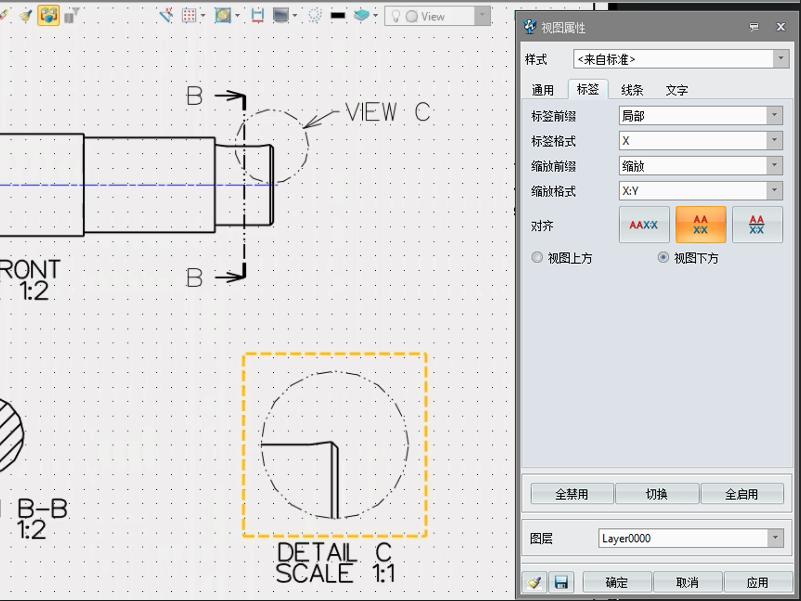Viewport: 801px width, 601px height.
Task: Click the lightbulb icon next to View box
Action: tap(396, 15)
